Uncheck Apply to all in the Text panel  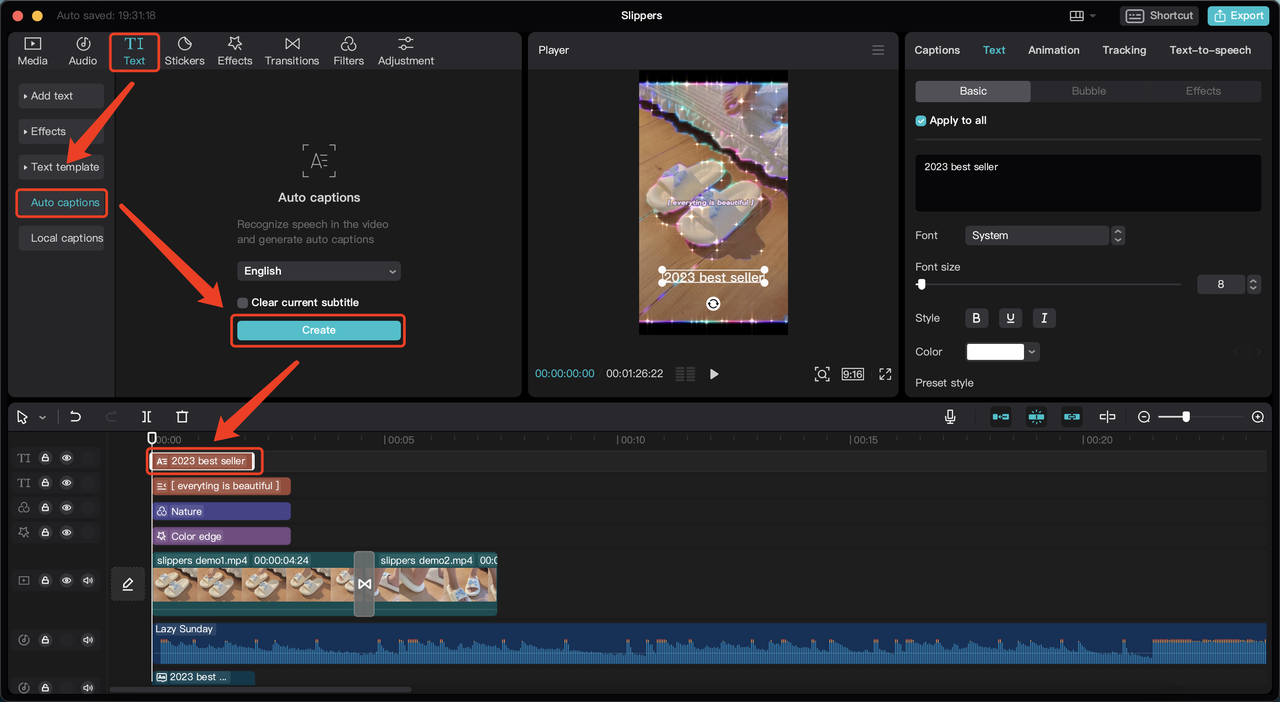920,120
